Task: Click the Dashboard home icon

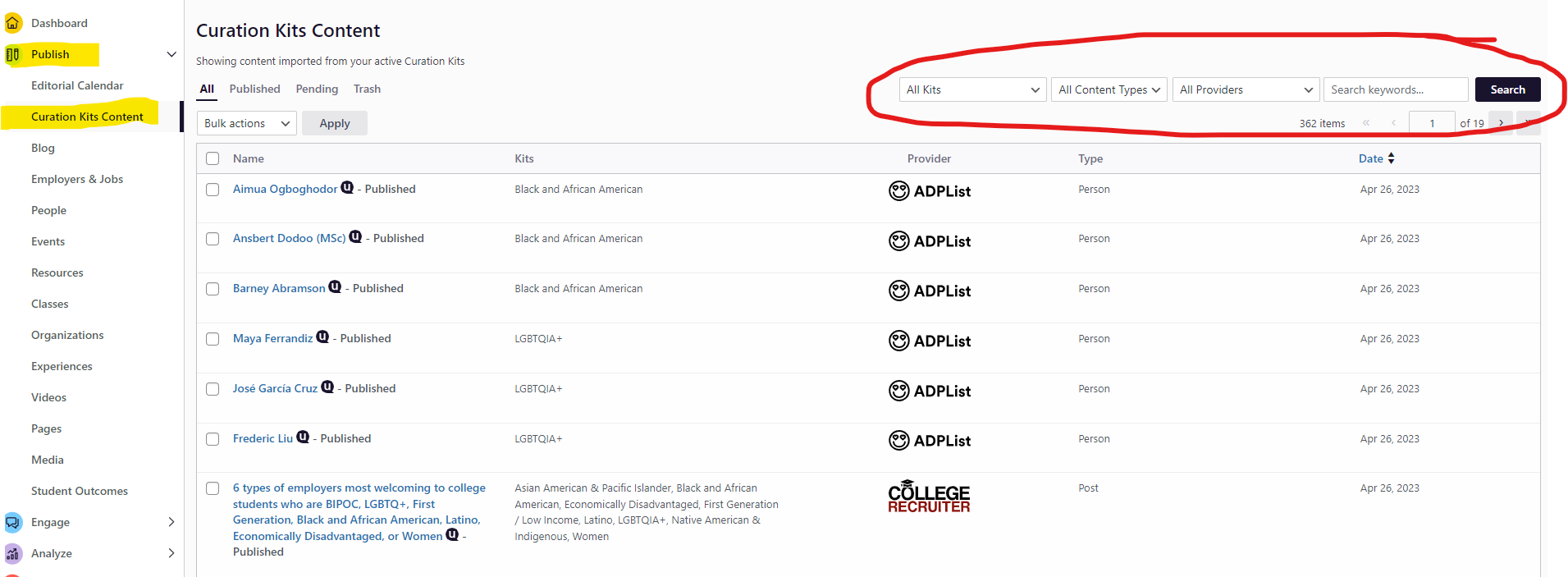Action: [12, 23]
